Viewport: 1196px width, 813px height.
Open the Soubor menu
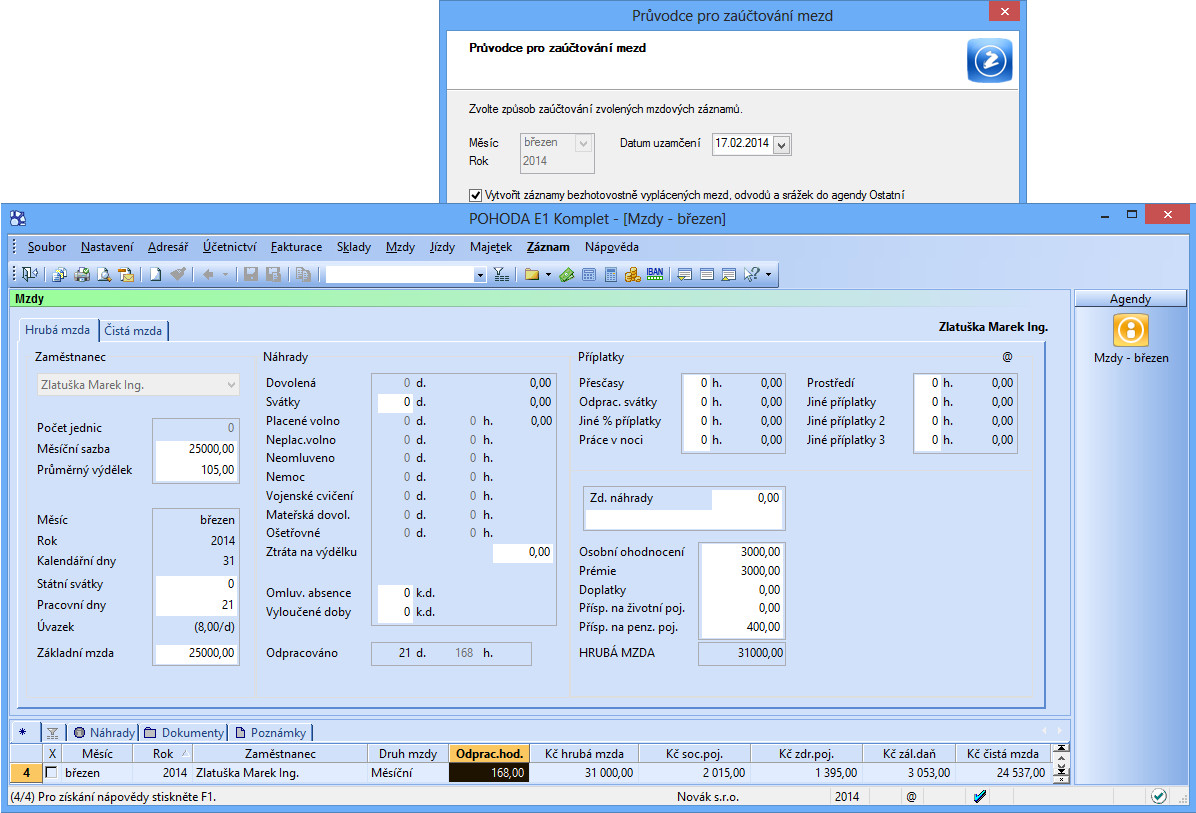[47, 247]
